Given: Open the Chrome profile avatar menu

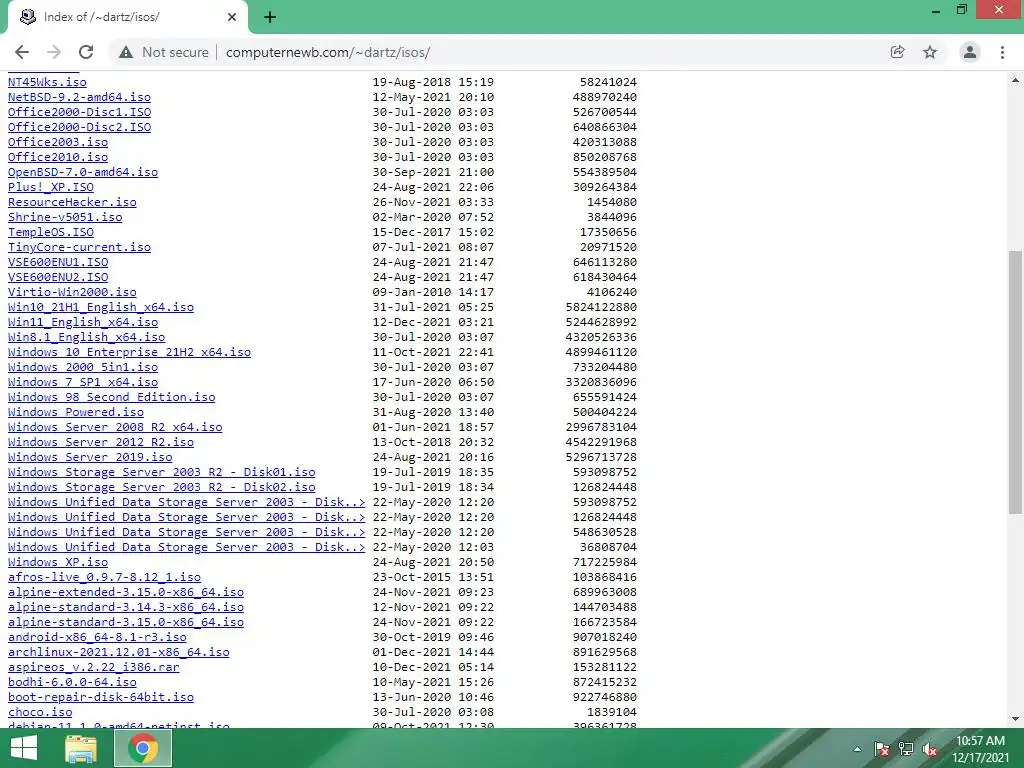Looking at the screenshot, I should click(970, 52).
